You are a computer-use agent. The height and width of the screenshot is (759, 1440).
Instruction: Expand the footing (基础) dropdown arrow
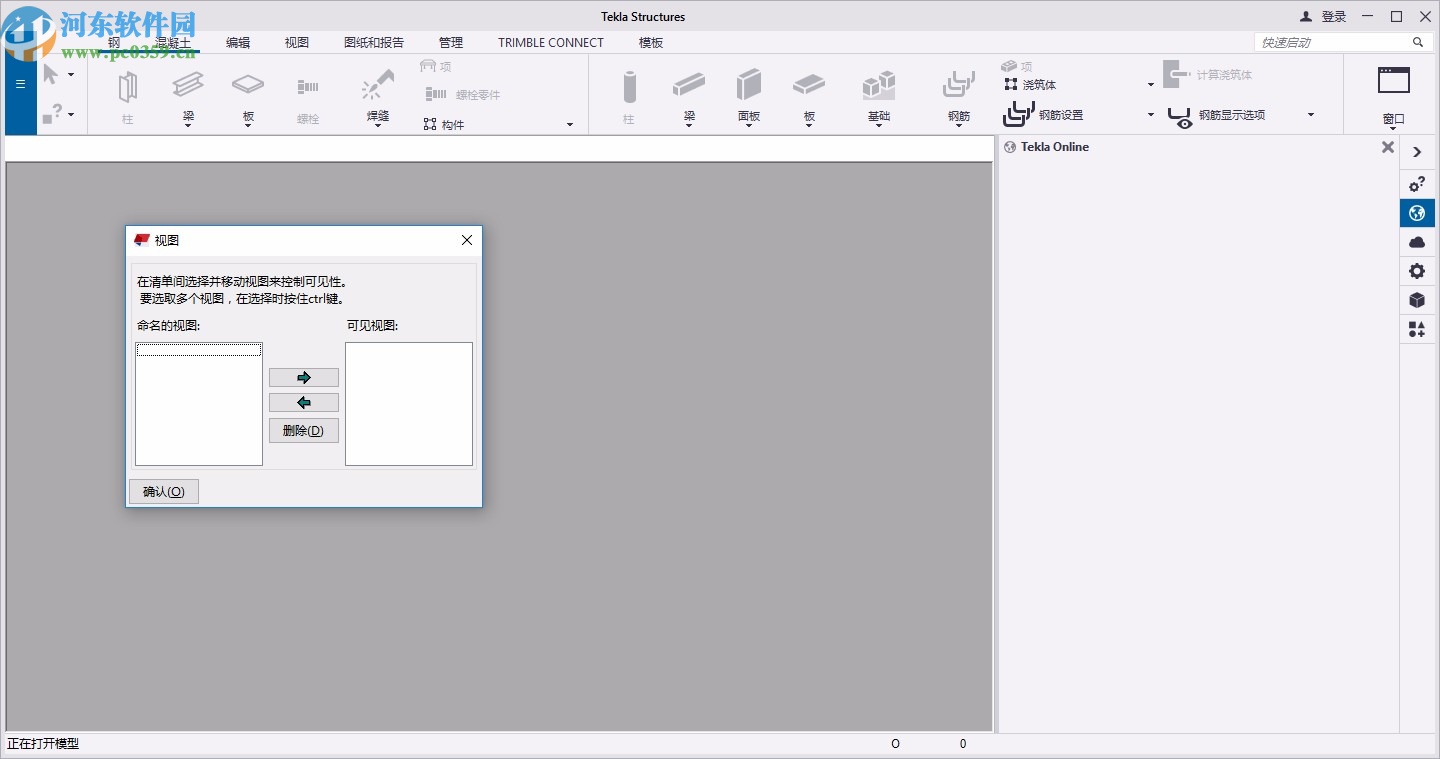click(879, 127)
